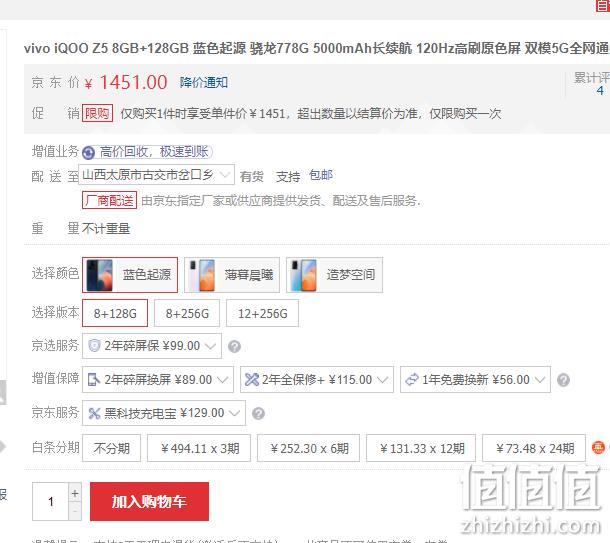Select the 不分期 no installment option
The image size is (610, 543).
[111, 448]
